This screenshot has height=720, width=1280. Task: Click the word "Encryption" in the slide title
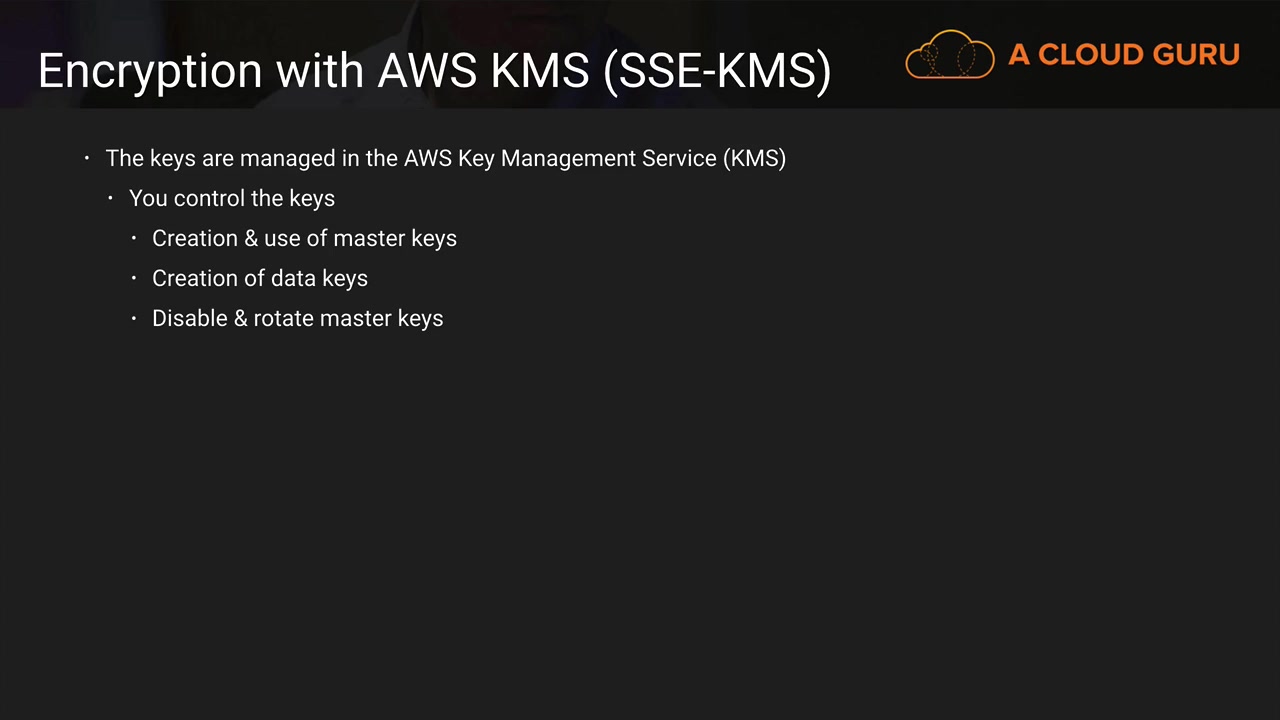point(150,71)
